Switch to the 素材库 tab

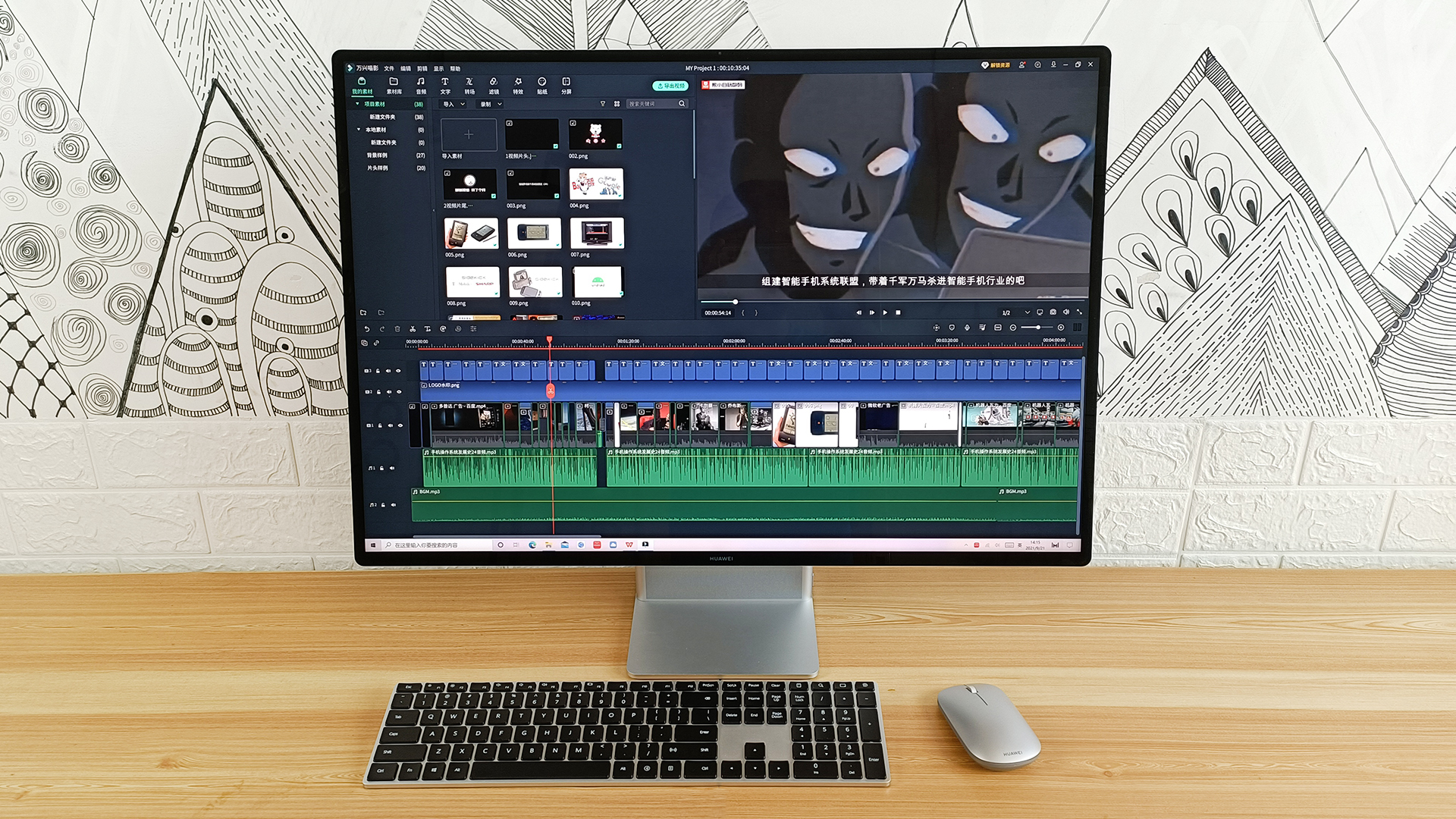point(394,86)
